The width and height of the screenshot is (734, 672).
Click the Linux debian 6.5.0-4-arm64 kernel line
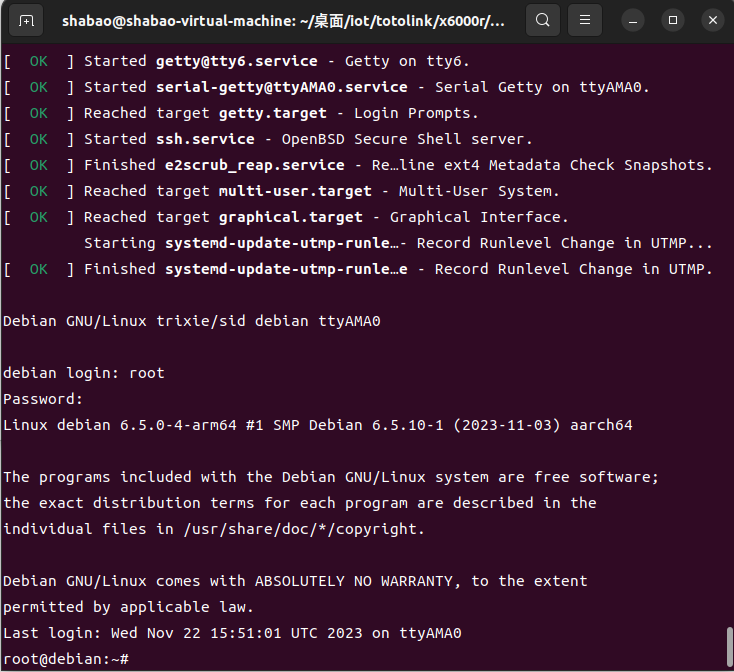(x=318, y=425)
